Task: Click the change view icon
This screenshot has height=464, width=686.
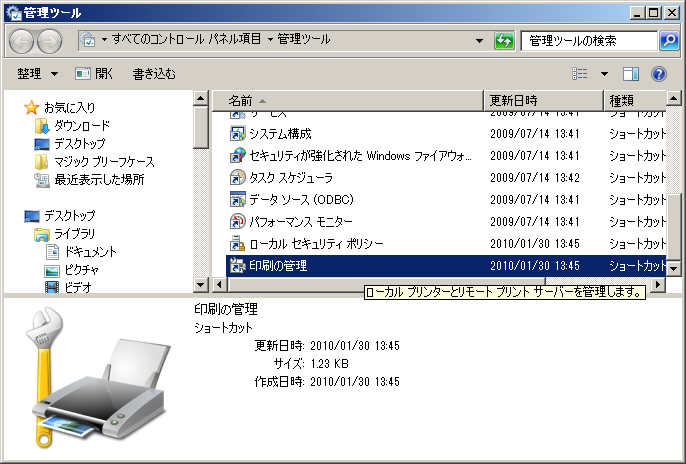Action: point(580,74)
